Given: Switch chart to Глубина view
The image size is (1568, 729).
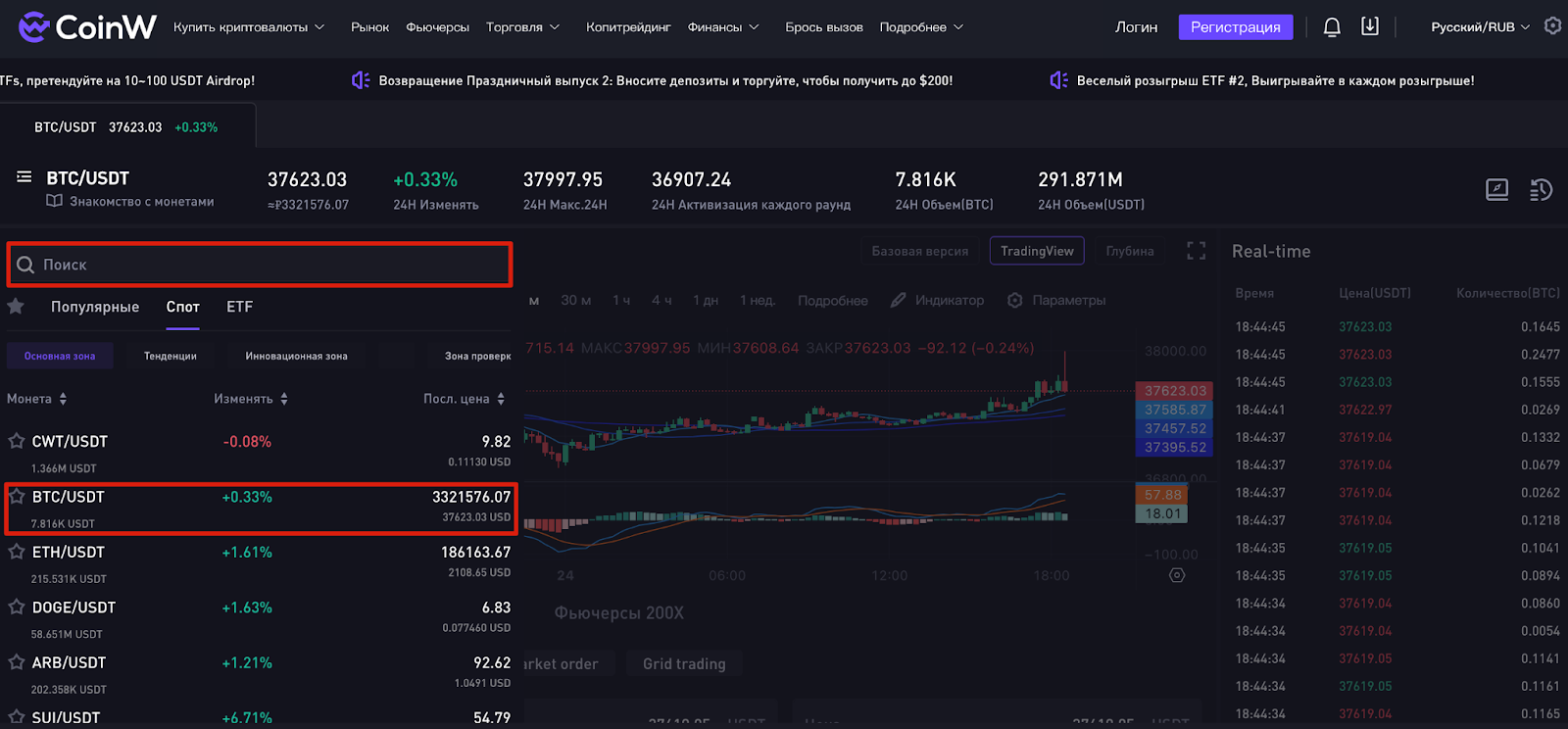Looking at the screenshot, I should coord(1130,251).
